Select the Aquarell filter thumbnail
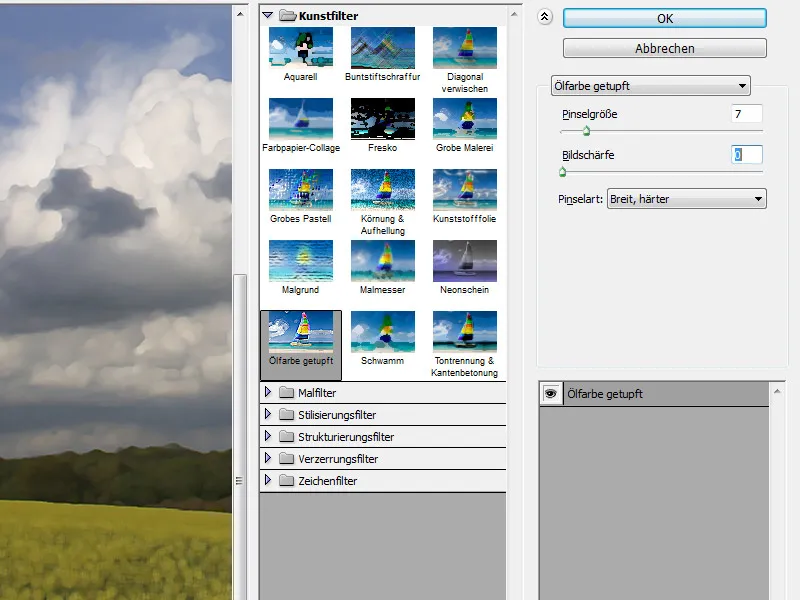This screenshot has height=600, width=800. coord(299,45)
